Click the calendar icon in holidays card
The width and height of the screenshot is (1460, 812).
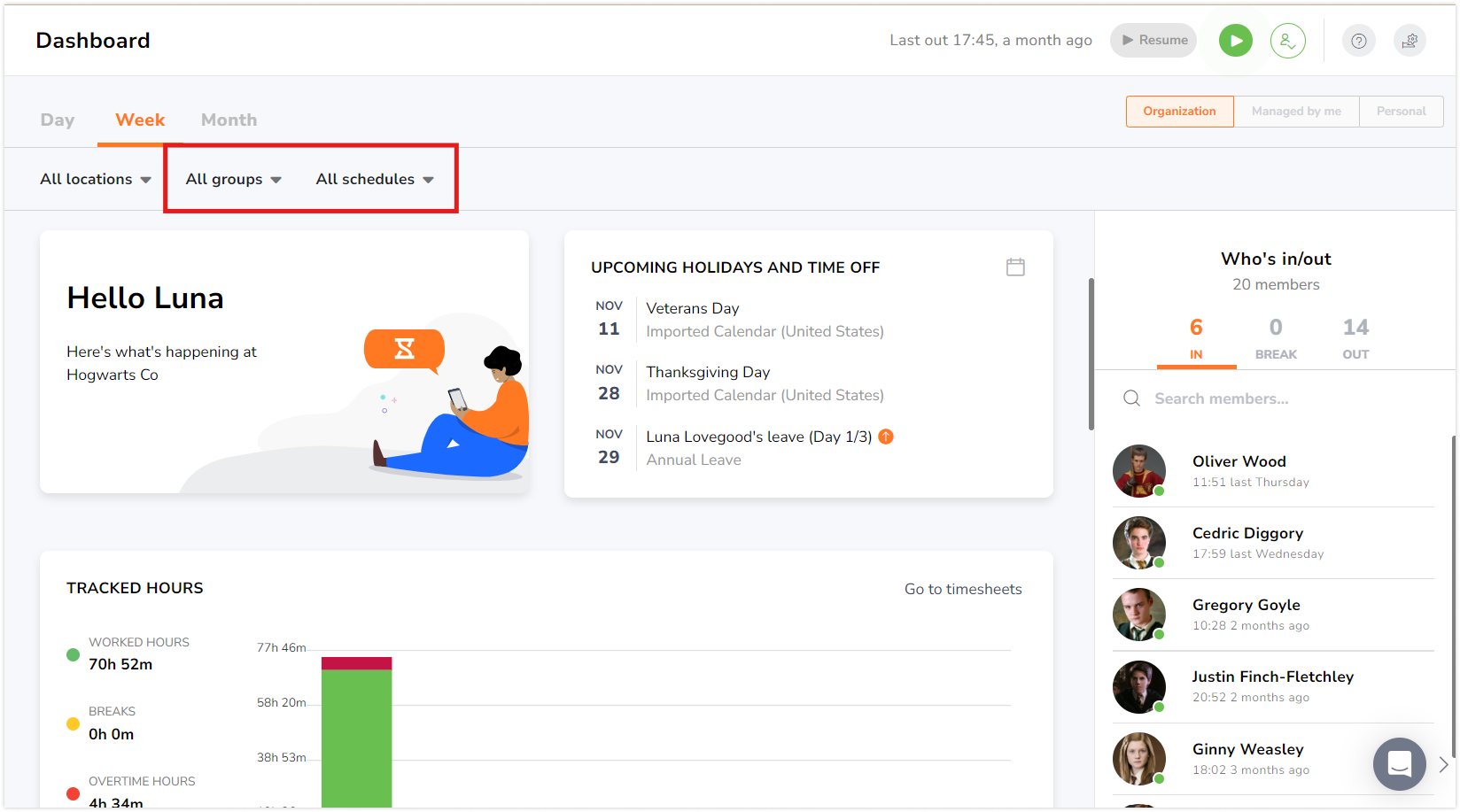[x=1015, y=267]
